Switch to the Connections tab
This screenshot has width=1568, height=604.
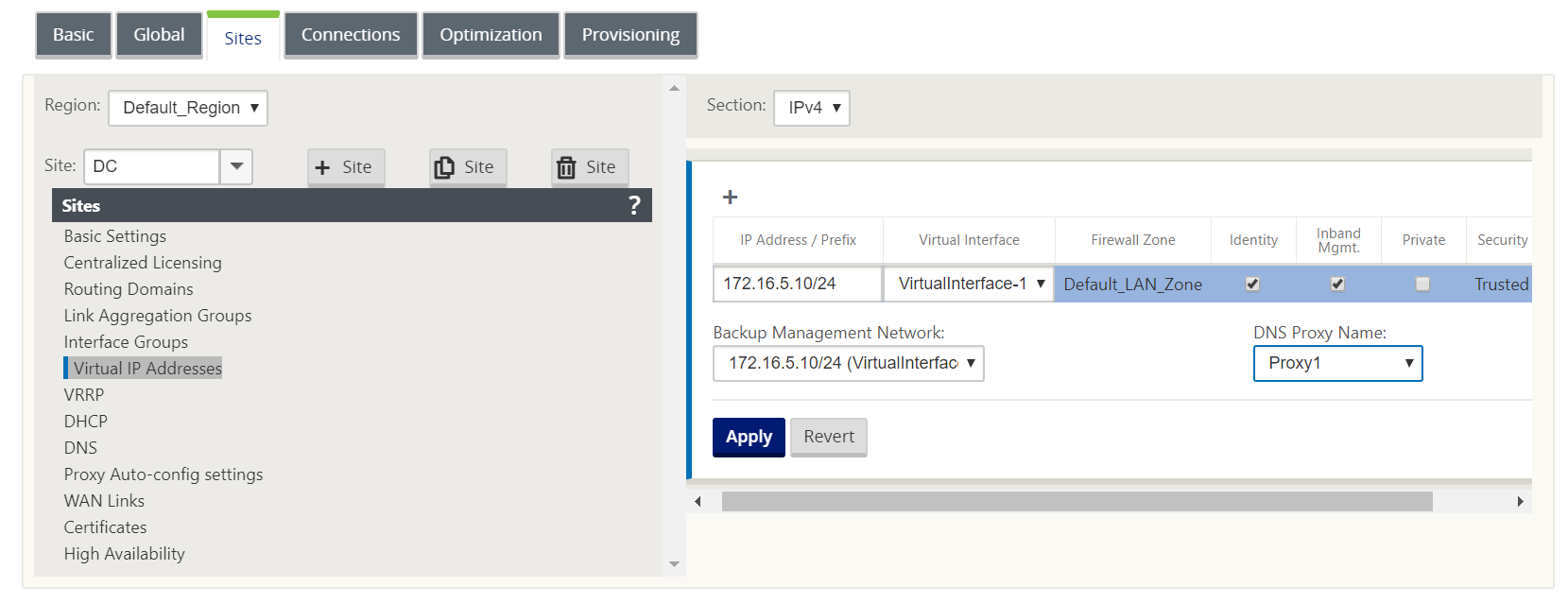click(x=351, y=35)
